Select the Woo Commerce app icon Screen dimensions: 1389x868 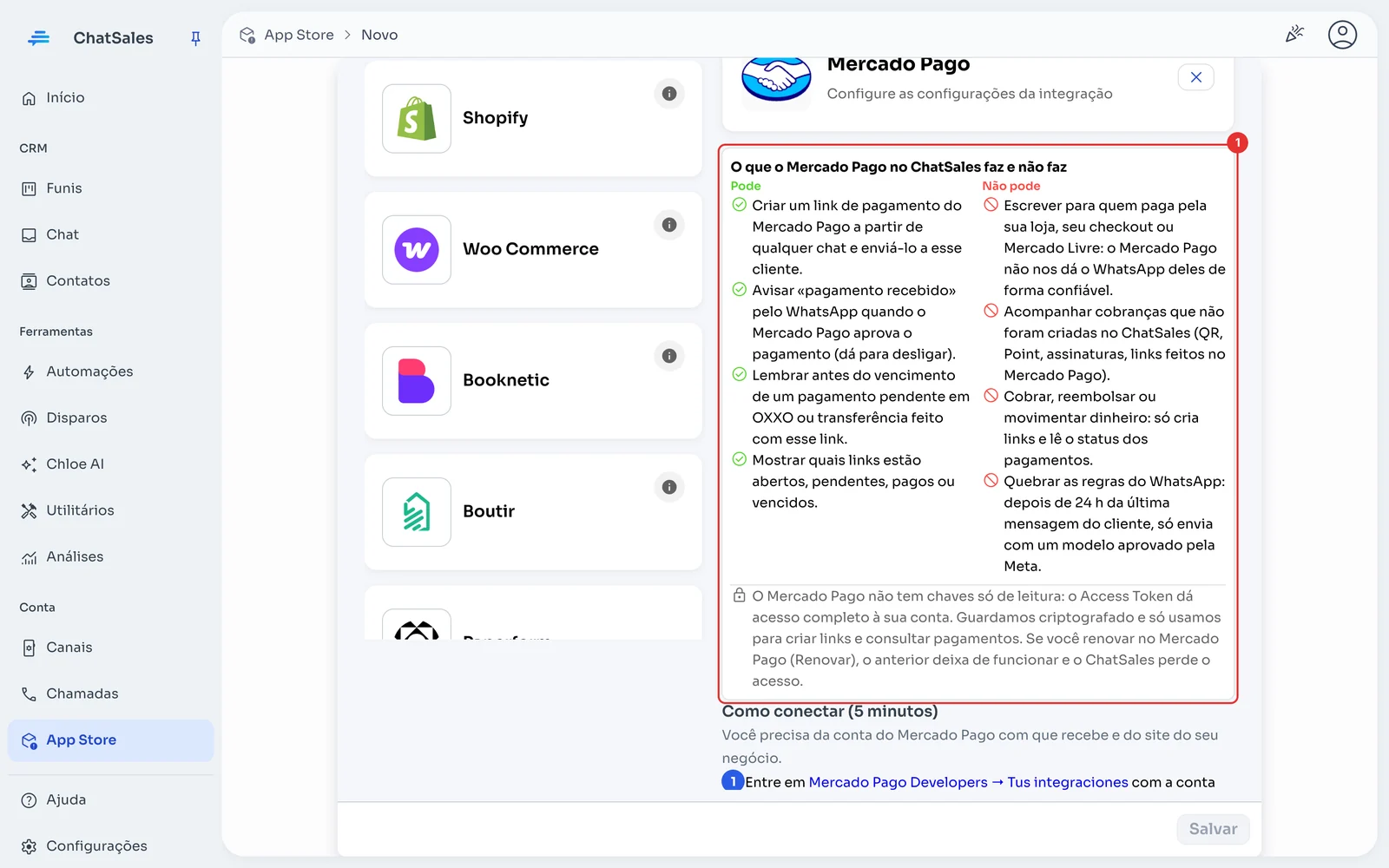tap(417, 250)
